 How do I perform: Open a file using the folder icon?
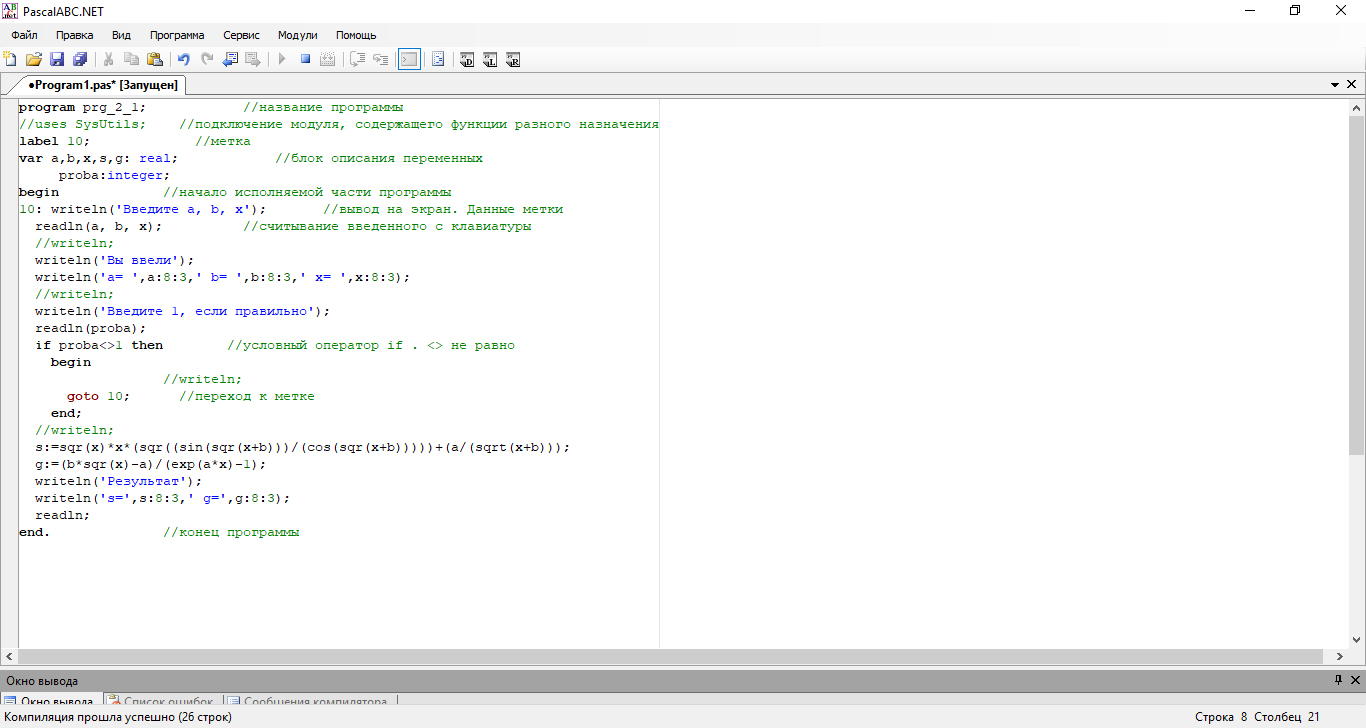33,60
